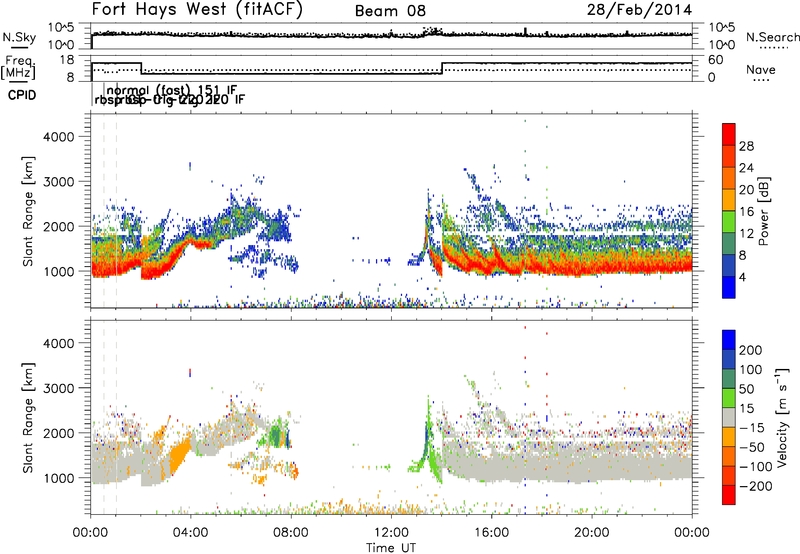
Task: Click the -200 label on velocity colorbar
Action: [754, 487]
